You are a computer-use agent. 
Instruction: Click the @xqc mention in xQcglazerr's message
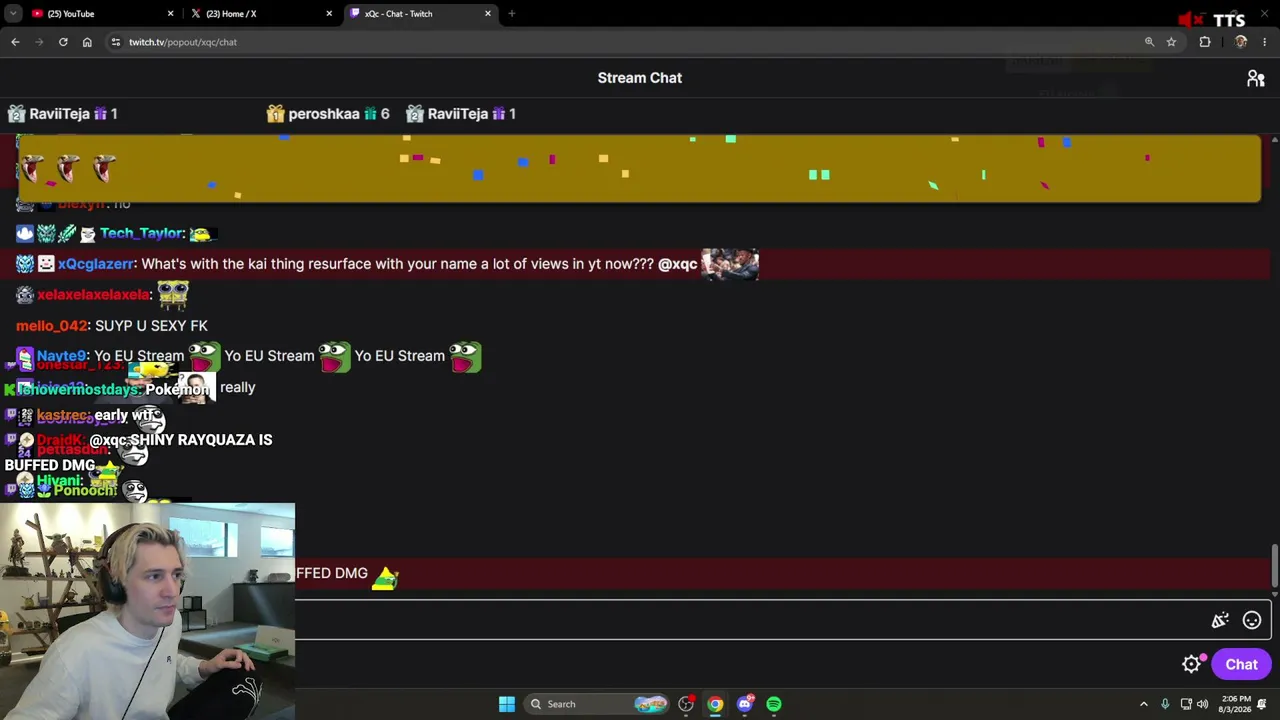[677, 264]
